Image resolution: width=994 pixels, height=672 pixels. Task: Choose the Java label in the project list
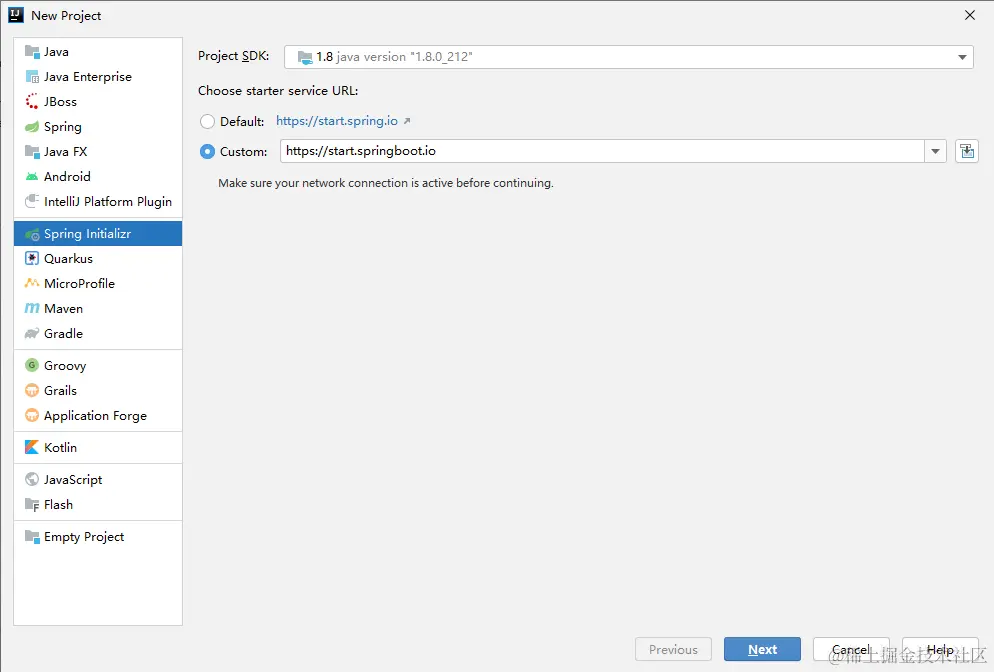(x=56, y=51)
